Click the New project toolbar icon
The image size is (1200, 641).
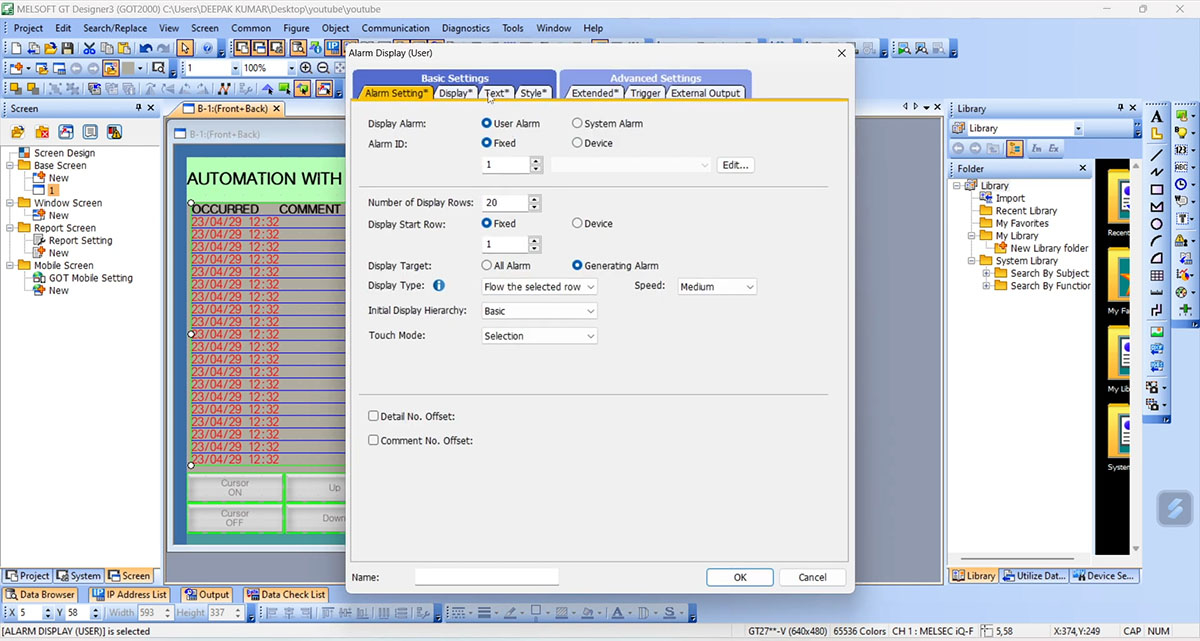[x=17, y=48]
